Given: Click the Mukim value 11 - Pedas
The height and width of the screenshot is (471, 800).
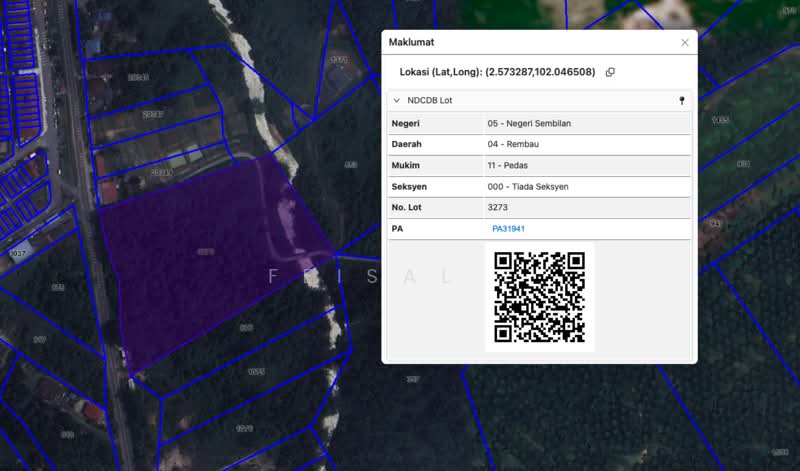Looking at the screenshot, I should tap(508, 165).
